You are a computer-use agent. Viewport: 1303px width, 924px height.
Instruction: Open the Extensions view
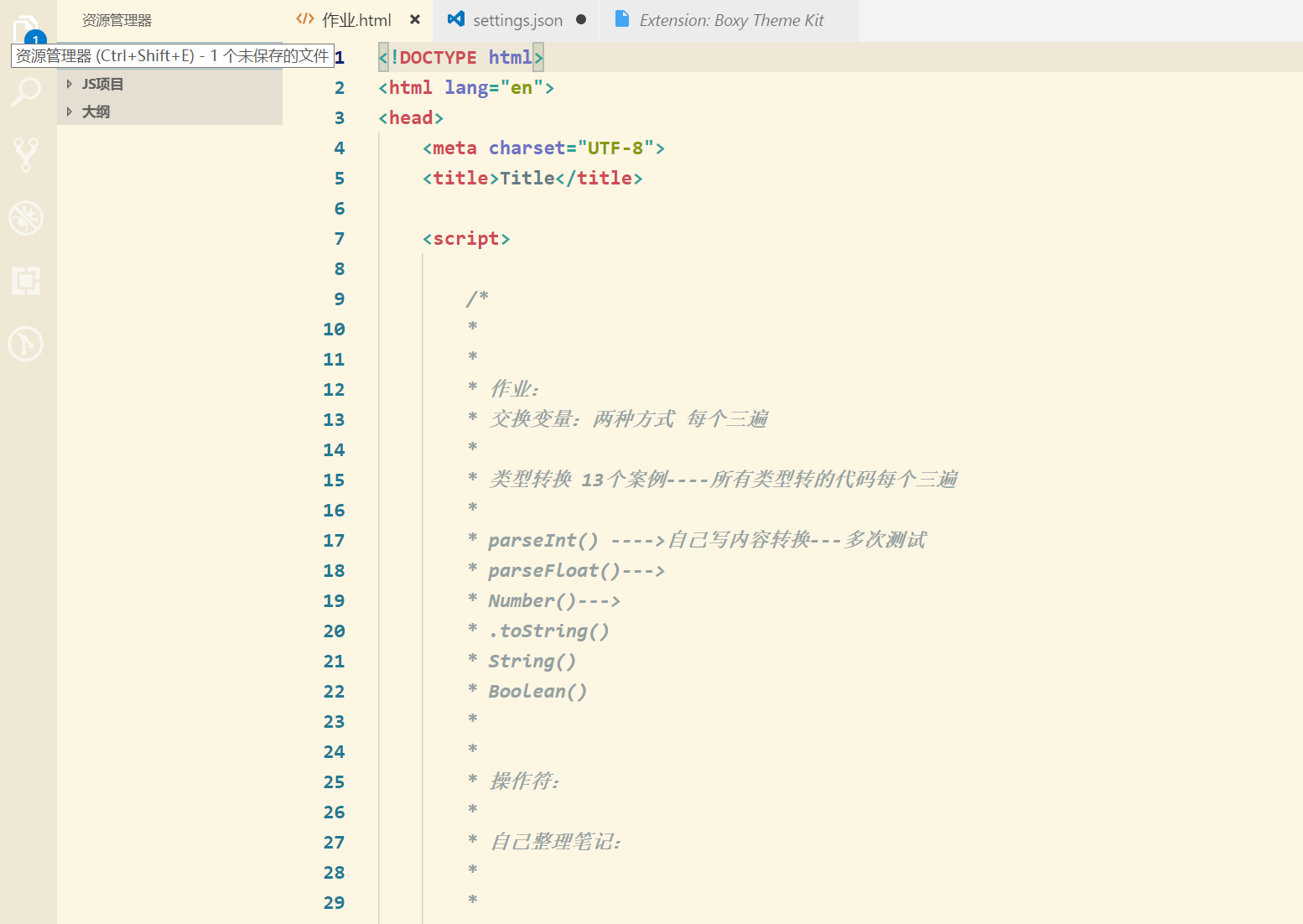coord(25,281)
